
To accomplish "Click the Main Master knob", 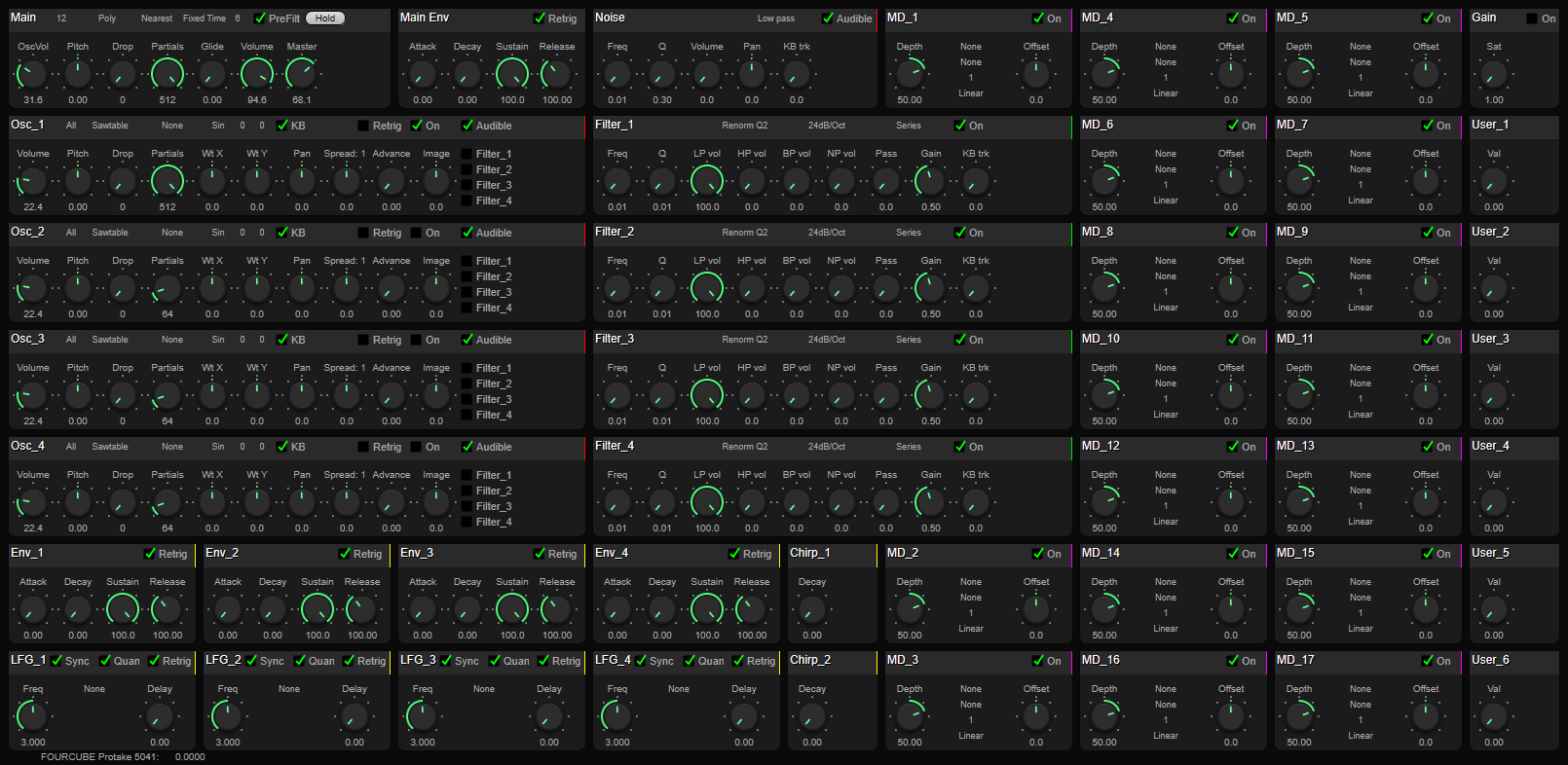I will tap(302, 73).
